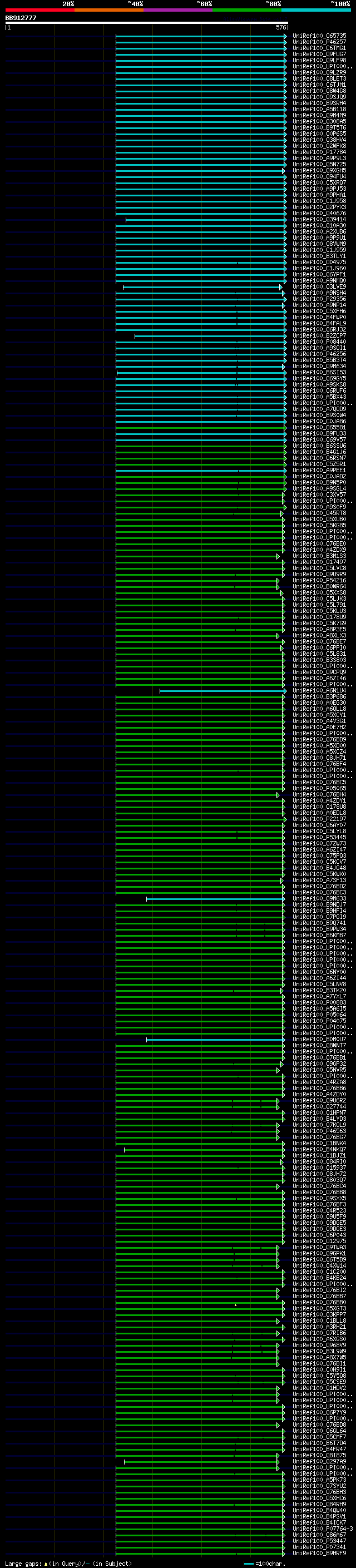Image resolution: width=356 pixels, height=1568 pixels.
Task: Select hit label UniRef100_P17784
Action: click(319, 152)
